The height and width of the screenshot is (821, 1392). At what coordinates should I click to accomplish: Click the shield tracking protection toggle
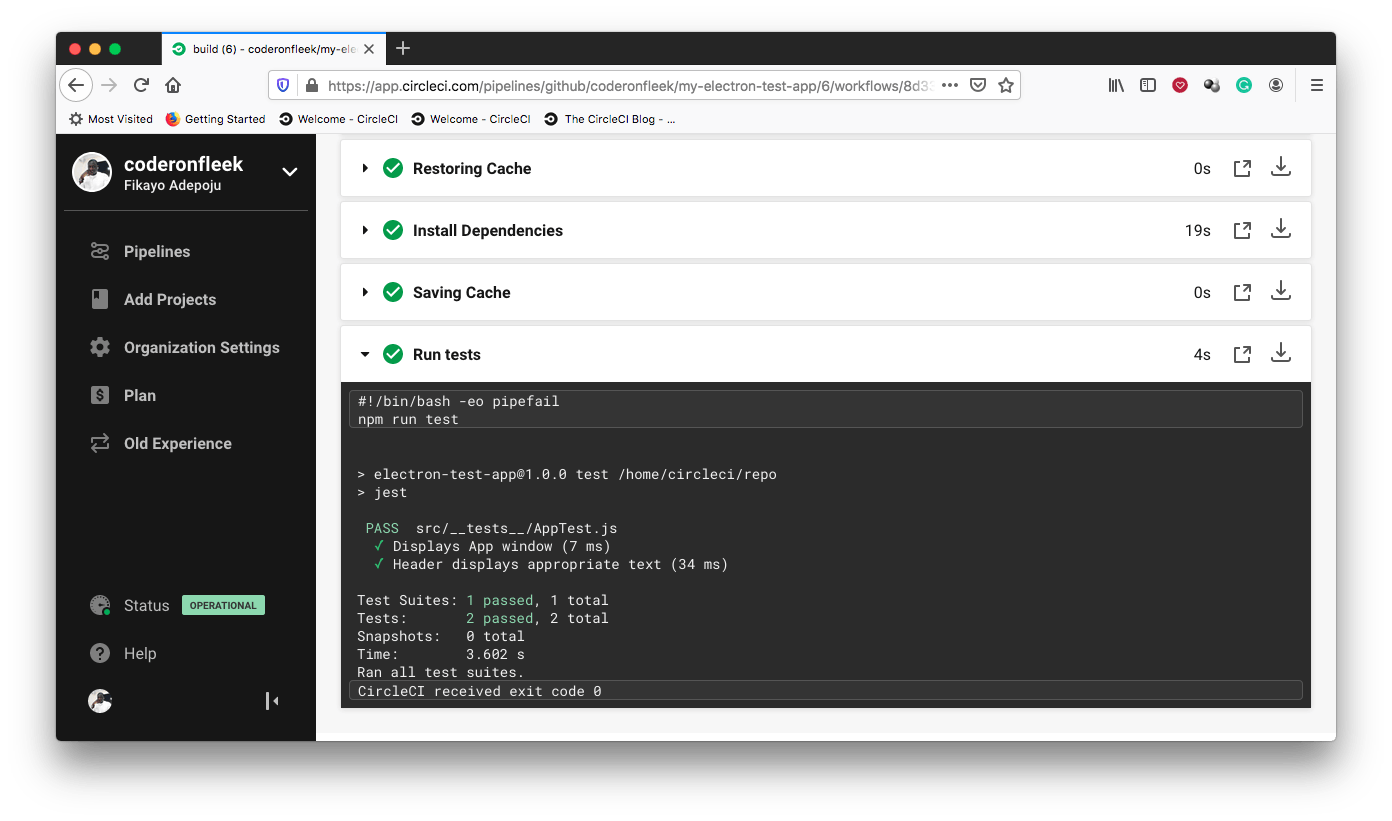tap(283, 85)
